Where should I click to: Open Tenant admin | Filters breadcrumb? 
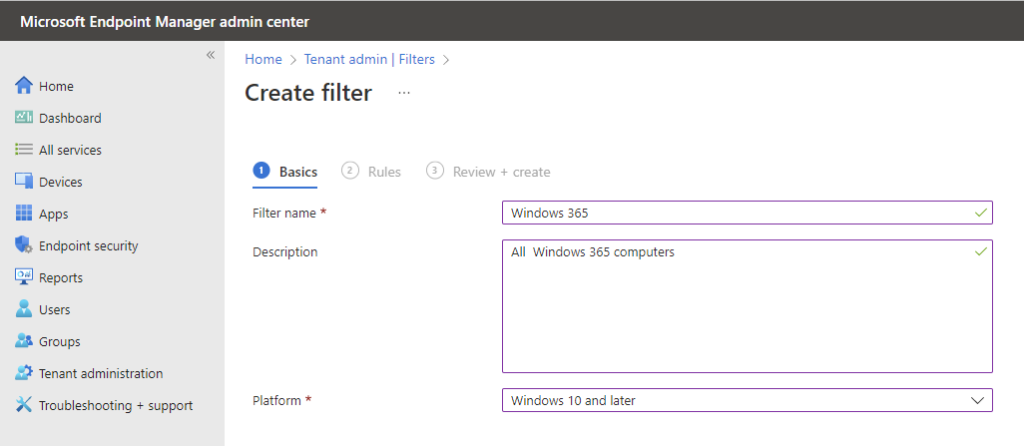[369, 59]
